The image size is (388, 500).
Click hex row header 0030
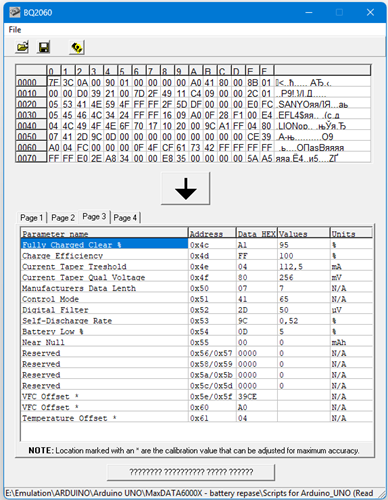point(31,115)
